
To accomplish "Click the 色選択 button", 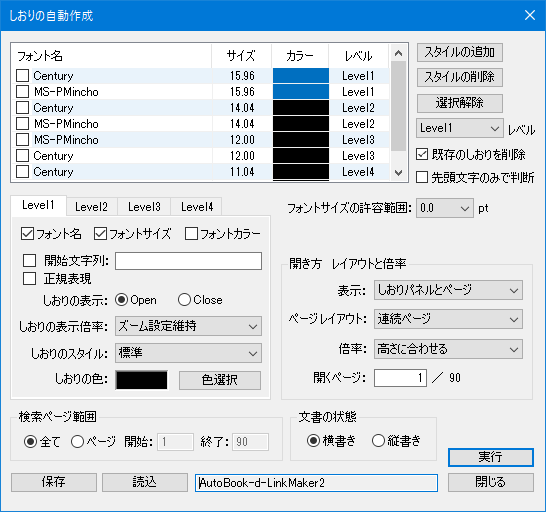I will coord(220,380).
